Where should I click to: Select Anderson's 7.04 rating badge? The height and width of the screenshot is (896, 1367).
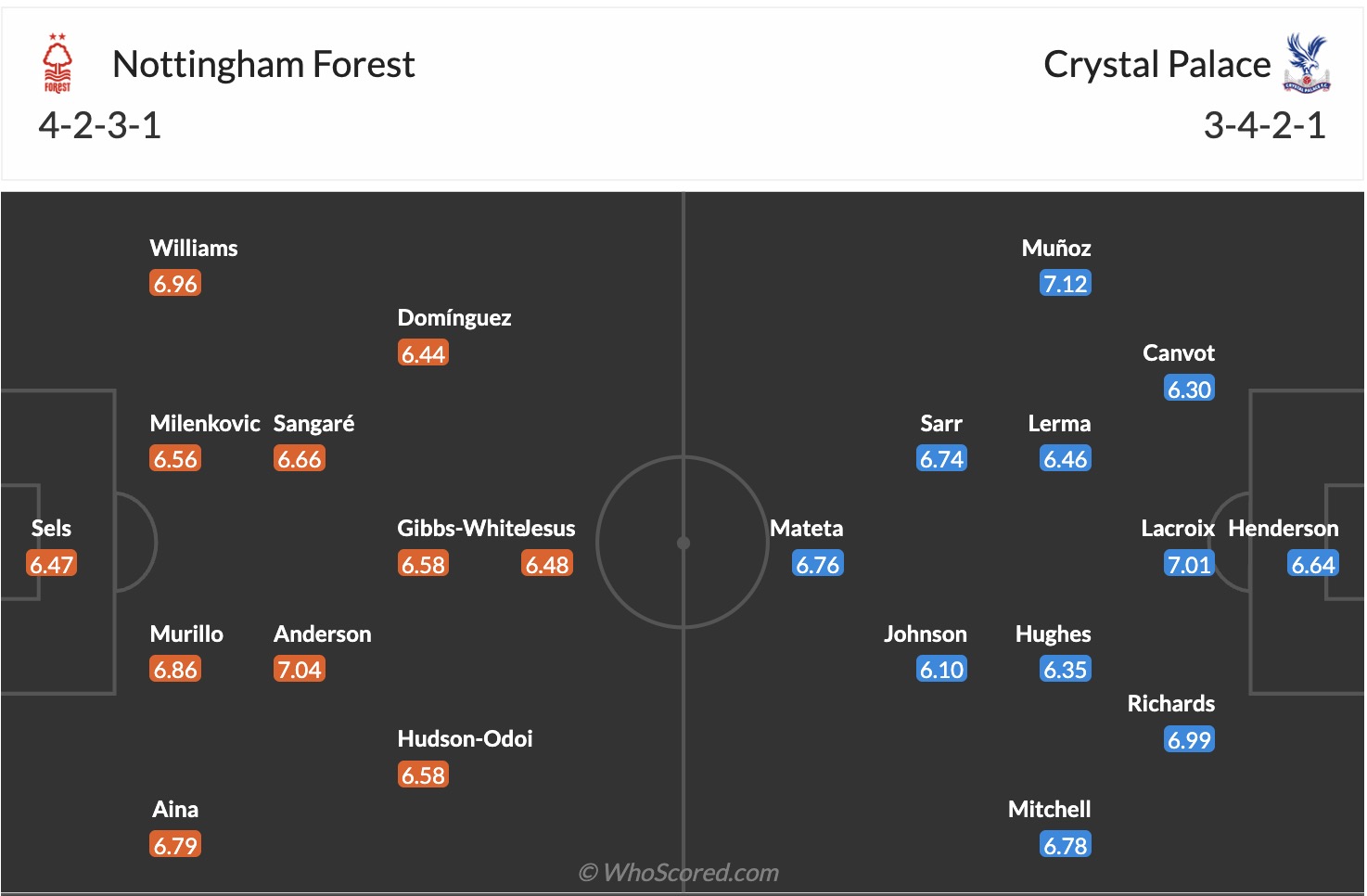299,670
